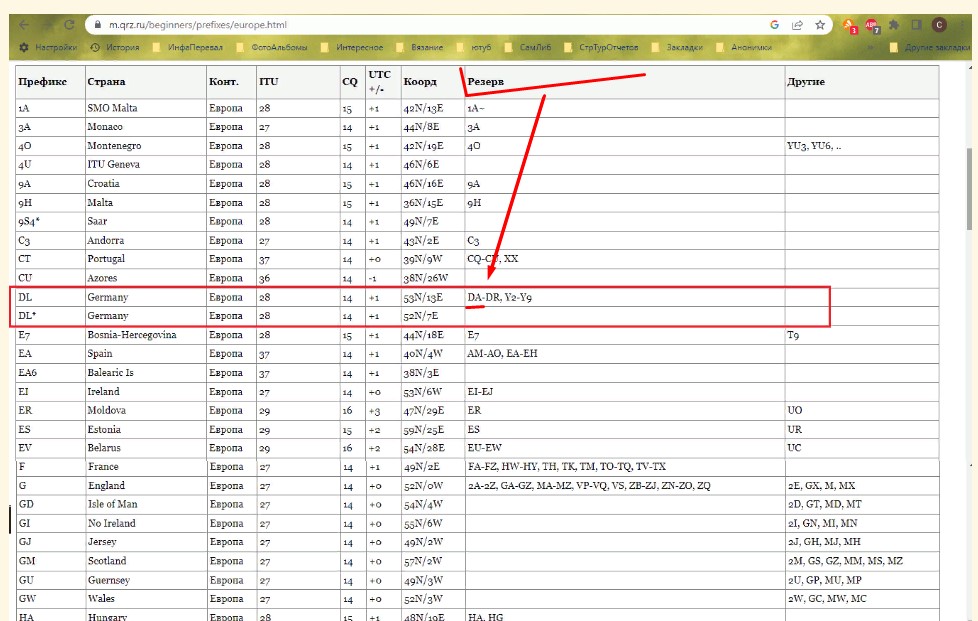The height and width of the screenshot is (621, 978).
Task: Open the Chrome three-dot menu
Action: pos(962,25)
